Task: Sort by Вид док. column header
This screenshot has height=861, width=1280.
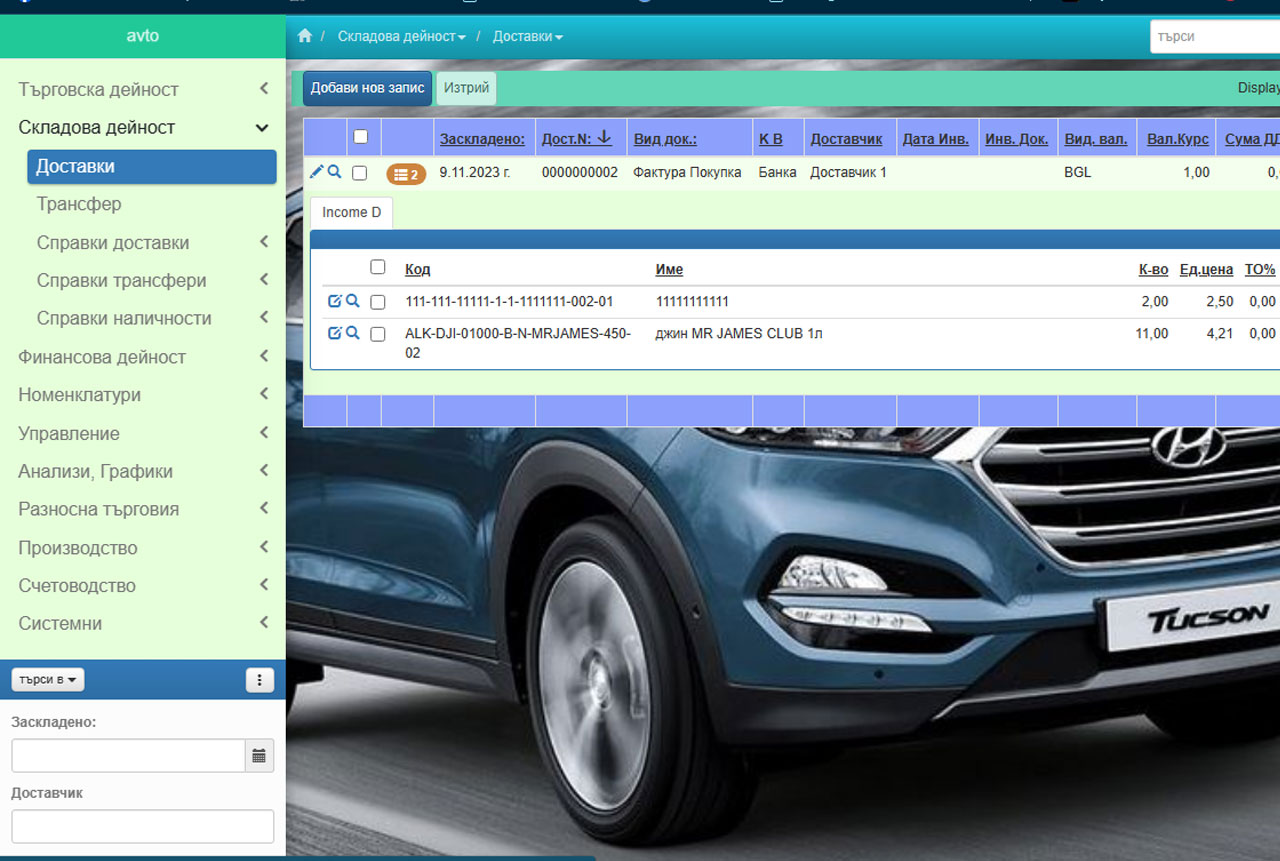Action: tap(665, 139)
